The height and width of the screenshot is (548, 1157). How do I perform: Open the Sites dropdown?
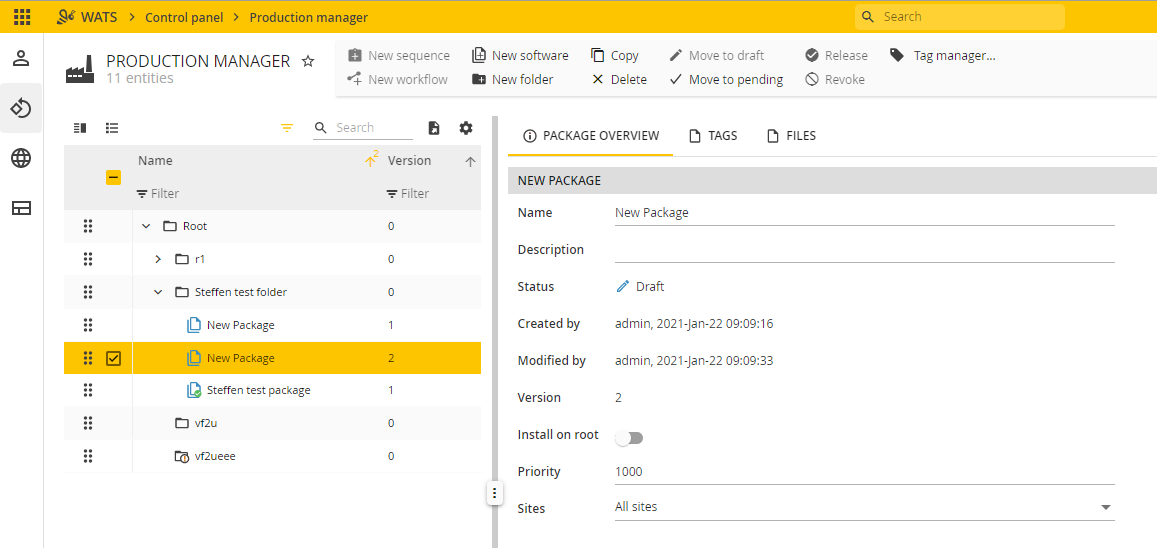pos(864,507)
